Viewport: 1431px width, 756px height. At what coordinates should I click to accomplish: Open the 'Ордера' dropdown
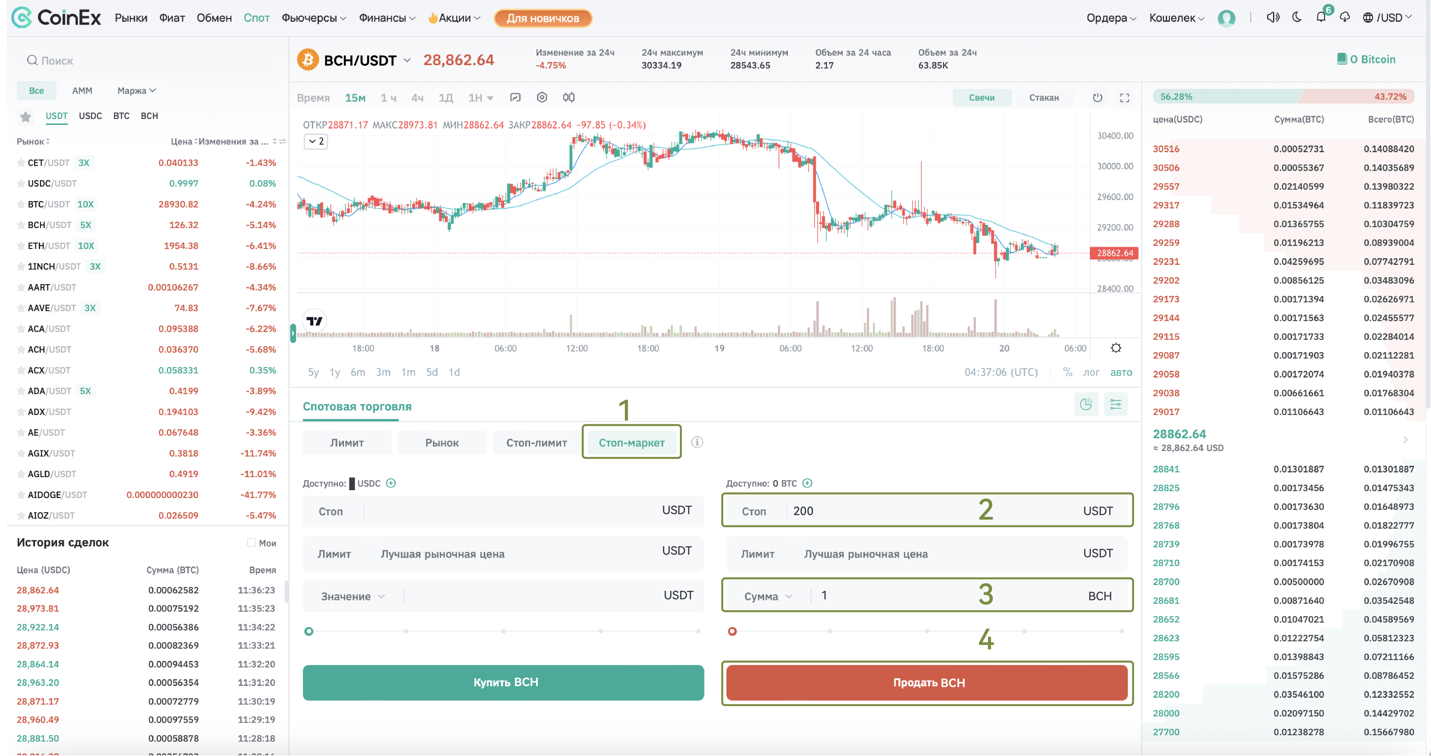pos(1111,18)
